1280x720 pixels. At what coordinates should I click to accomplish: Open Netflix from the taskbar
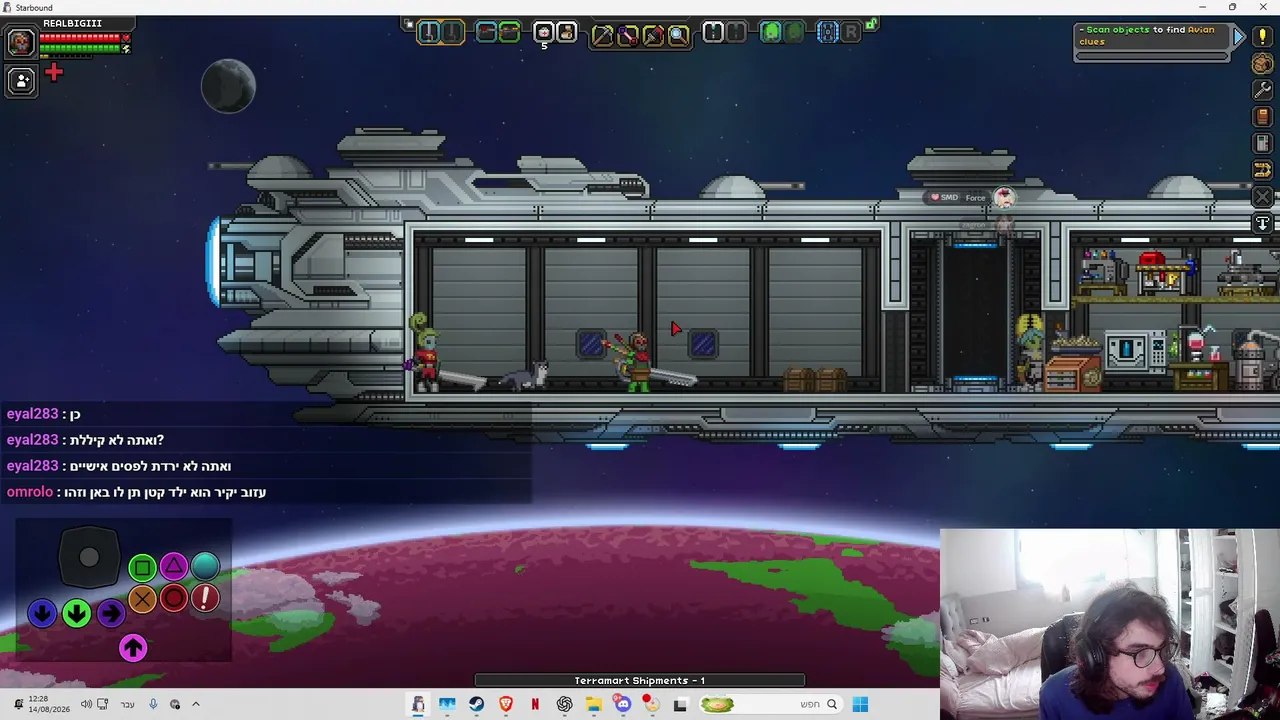pos(535,704)
